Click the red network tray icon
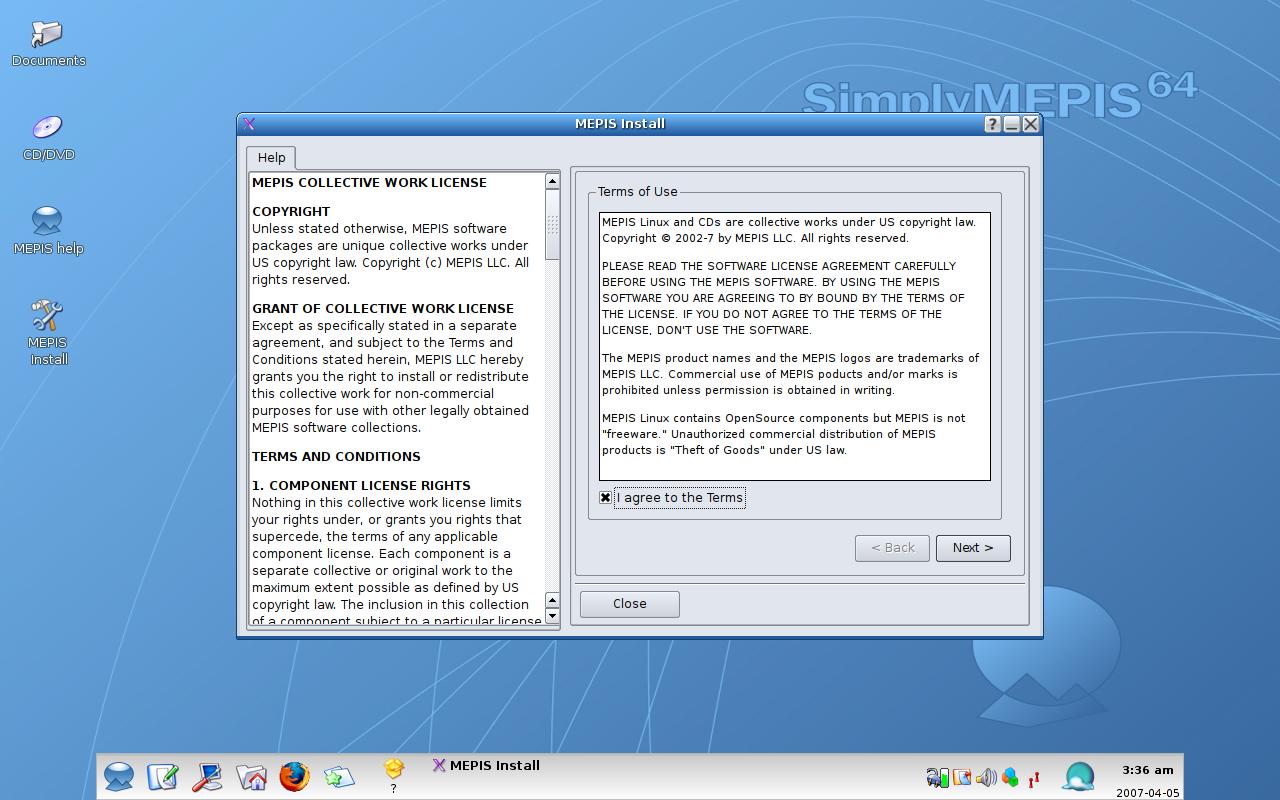Image resolution: width=1280 pixels, height=800 pixels. pos(1034,778)
